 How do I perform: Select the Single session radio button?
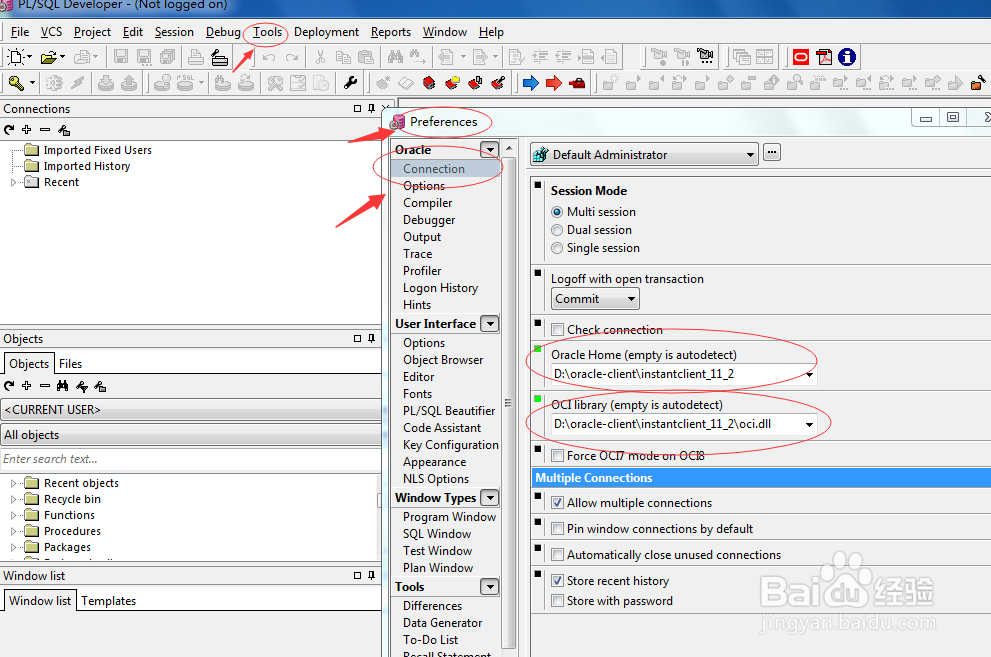coord(557,248)
